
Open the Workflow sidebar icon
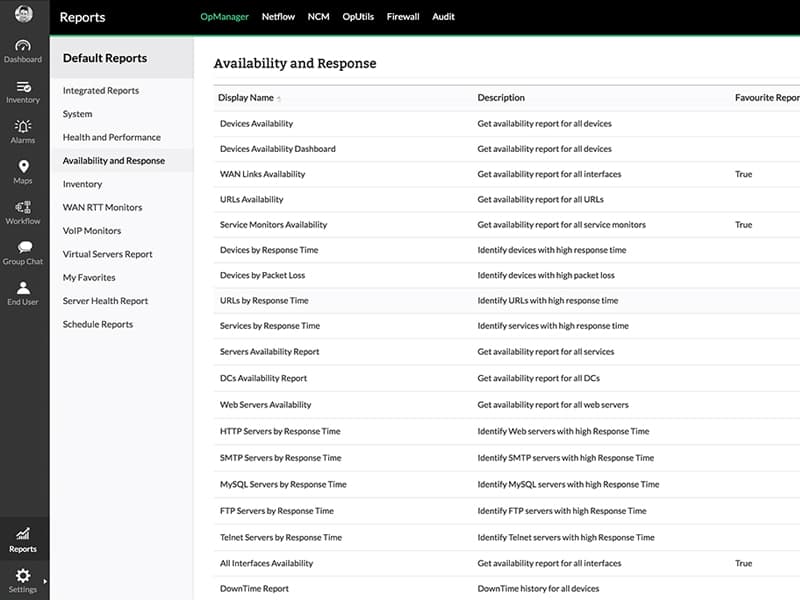(23, 207)
